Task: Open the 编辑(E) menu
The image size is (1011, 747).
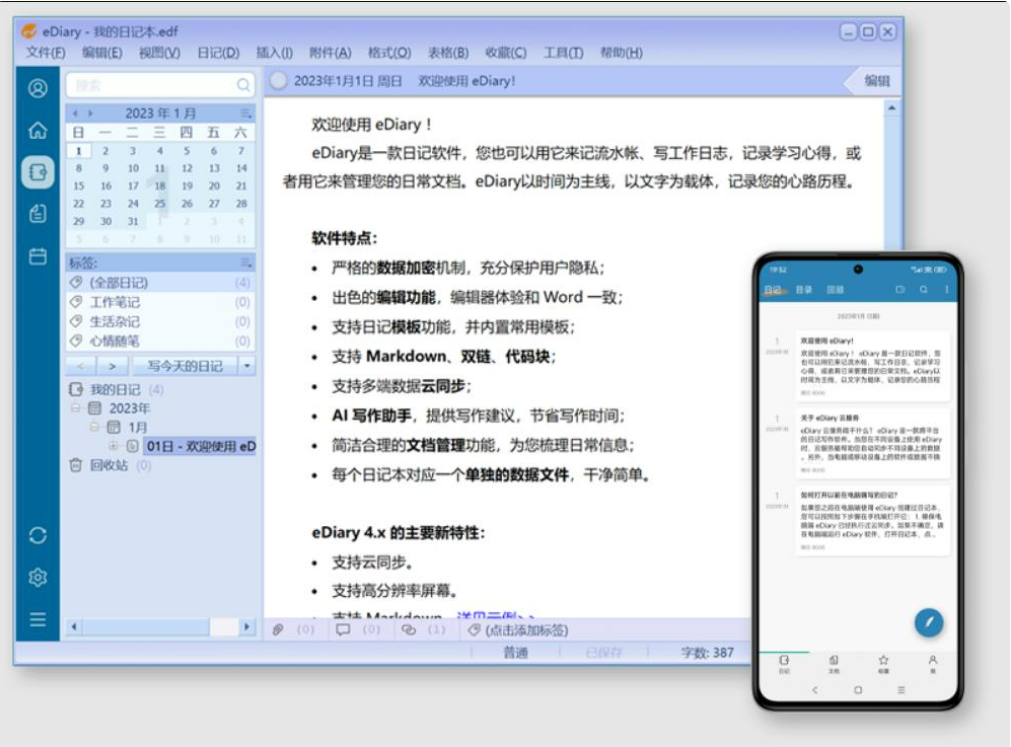Action: click(x=102, y=52)
